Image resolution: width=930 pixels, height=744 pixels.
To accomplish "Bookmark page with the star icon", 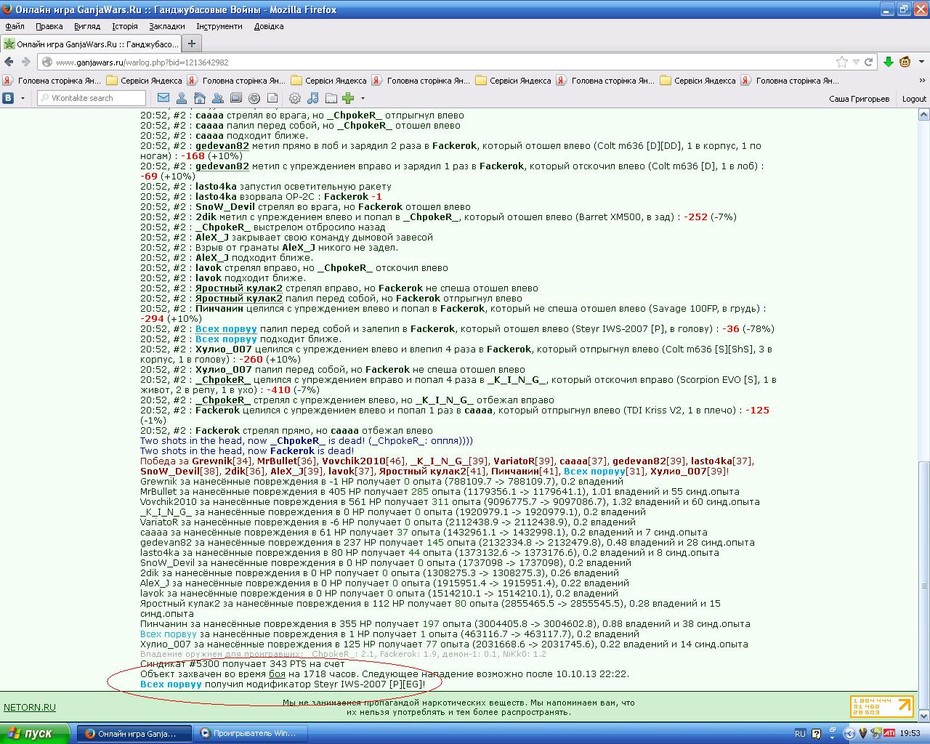I will pos(842,62).
